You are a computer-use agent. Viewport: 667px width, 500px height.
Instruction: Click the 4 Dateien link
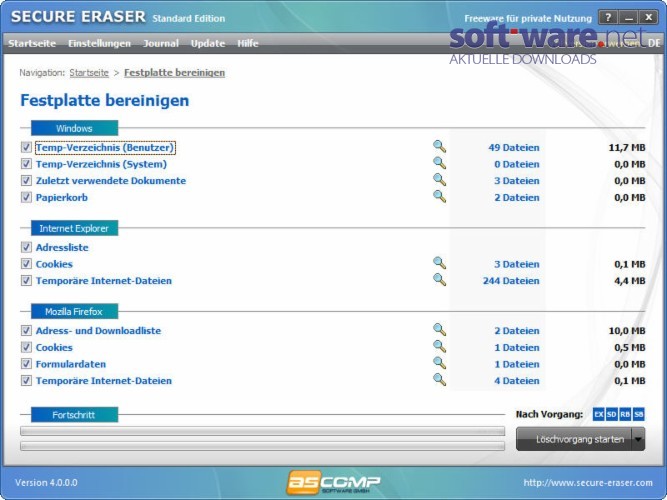click(x=516, y=381)
